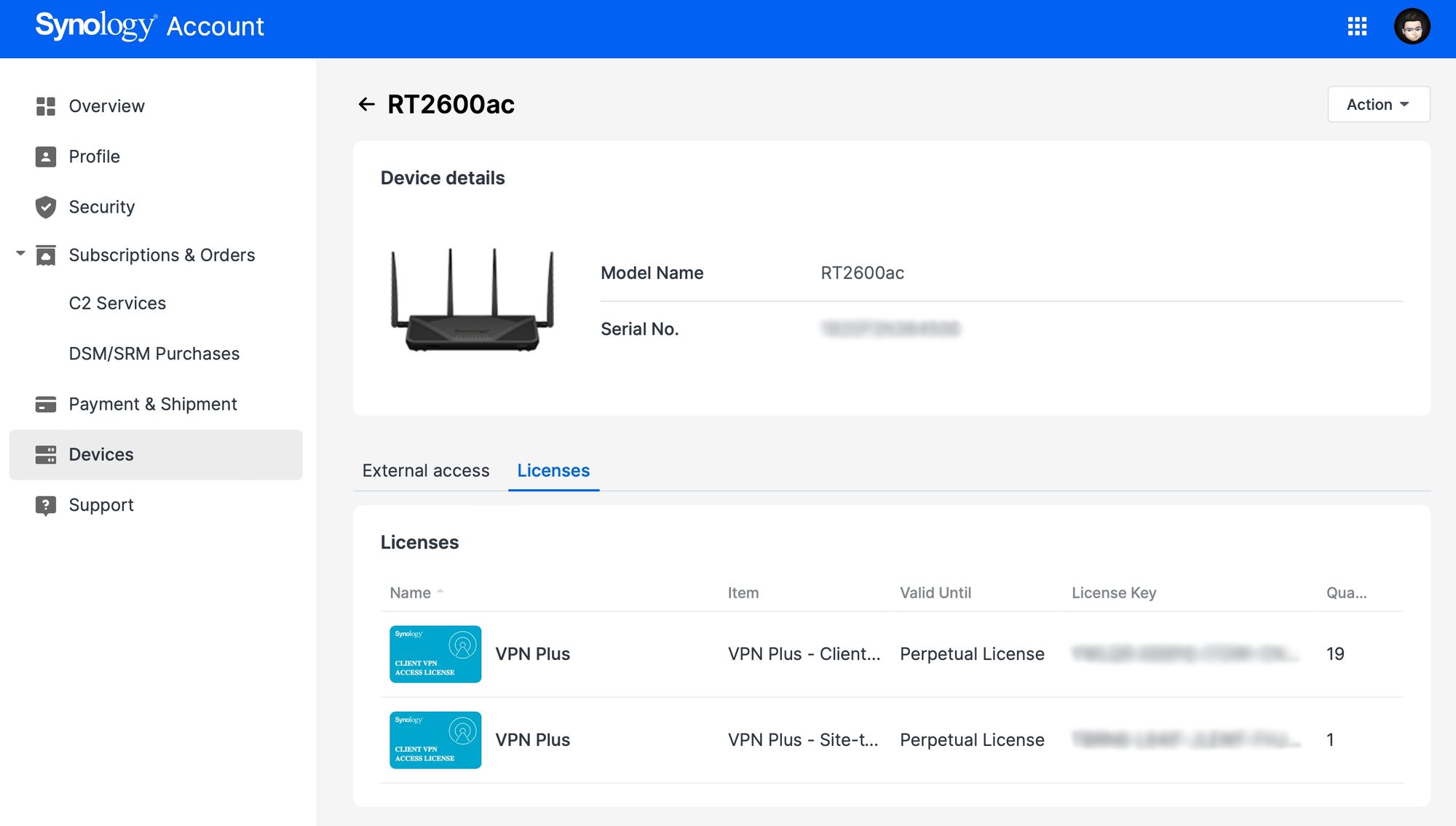Click the Licenses section heading
The width and height of the screenshot is (1456, 826).
(419, 543)
